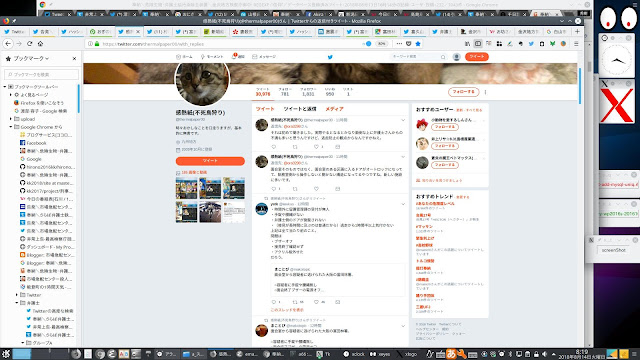
Task: Open Twitter Home navigation item
Action: click(x=184, y=57)
